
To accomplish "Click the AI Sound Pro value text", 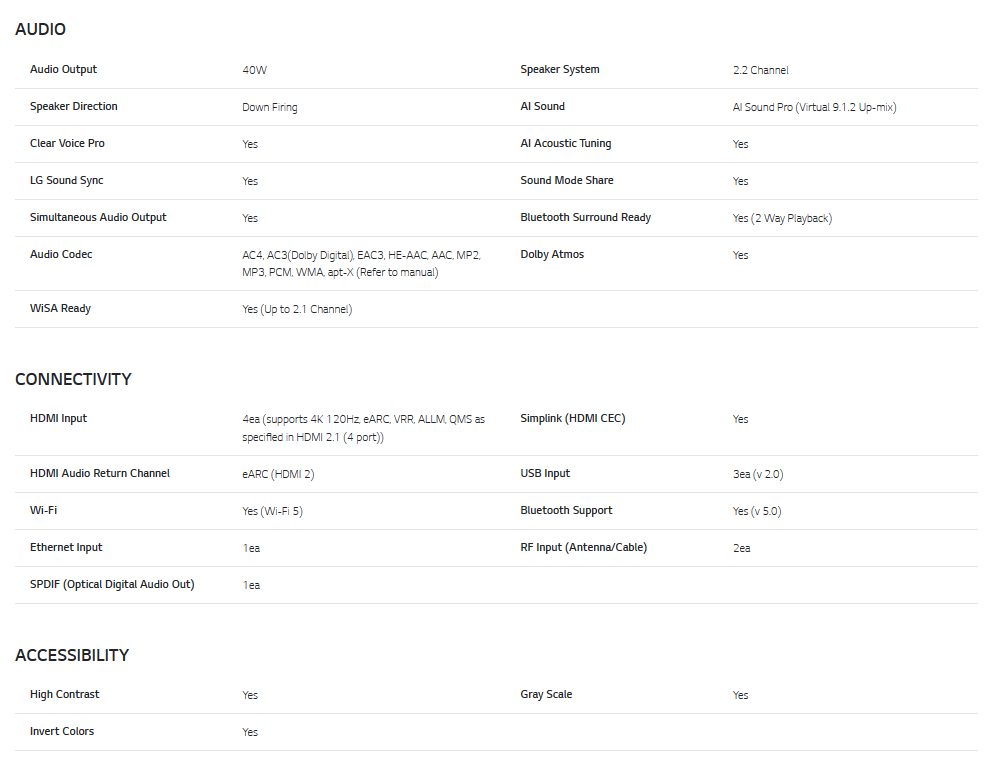I will (814, 108).
